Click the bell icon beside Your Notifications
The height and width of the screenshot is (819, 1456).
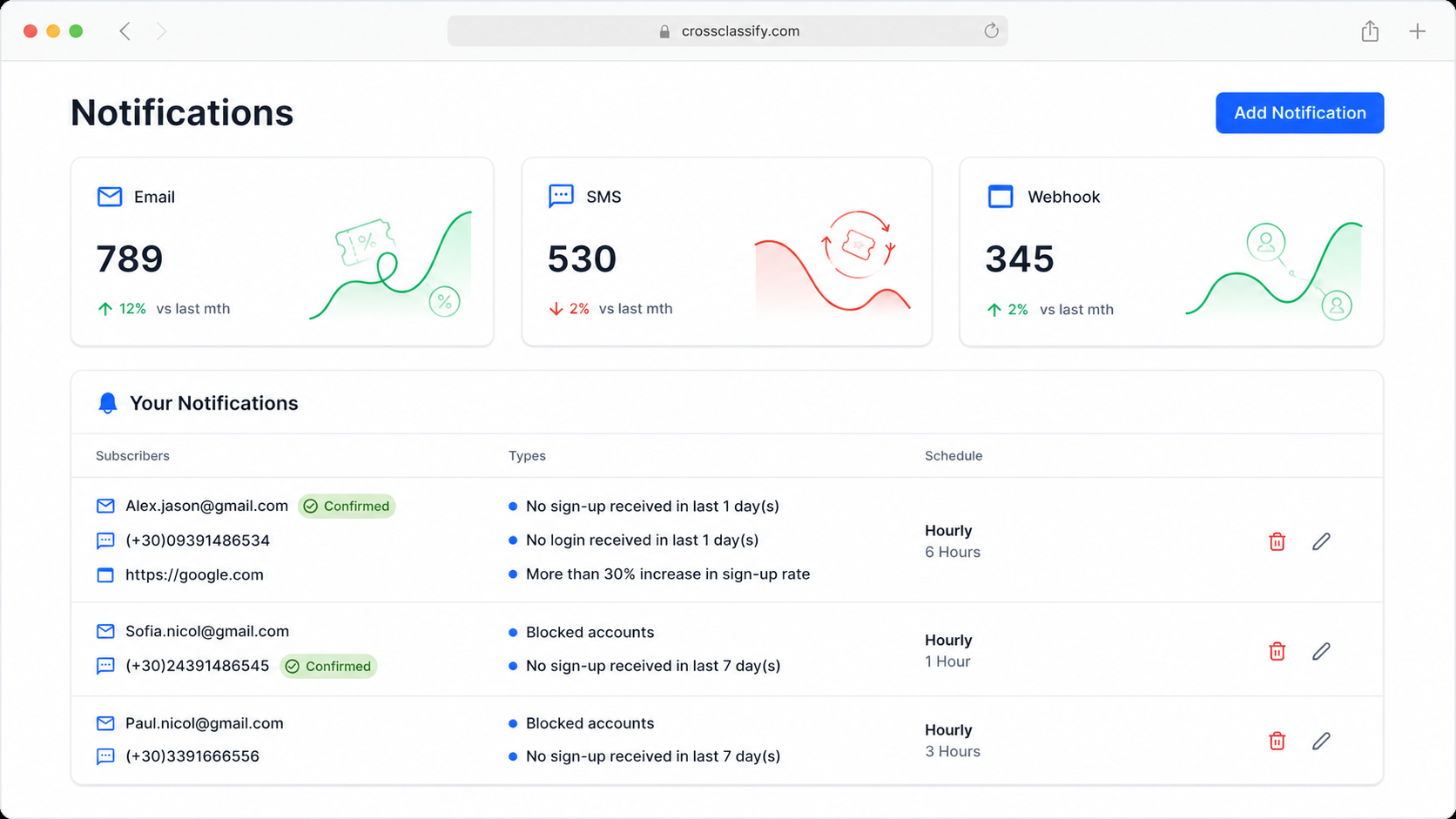click(x=107, y=403)
